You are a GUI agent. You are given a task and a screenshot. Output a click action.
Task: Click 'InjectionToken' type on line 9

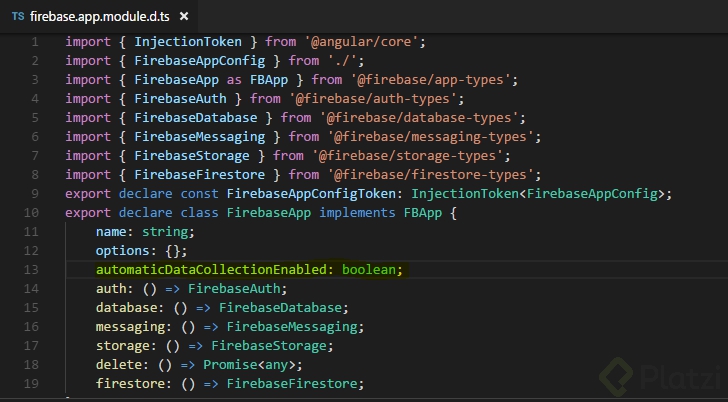465,194
